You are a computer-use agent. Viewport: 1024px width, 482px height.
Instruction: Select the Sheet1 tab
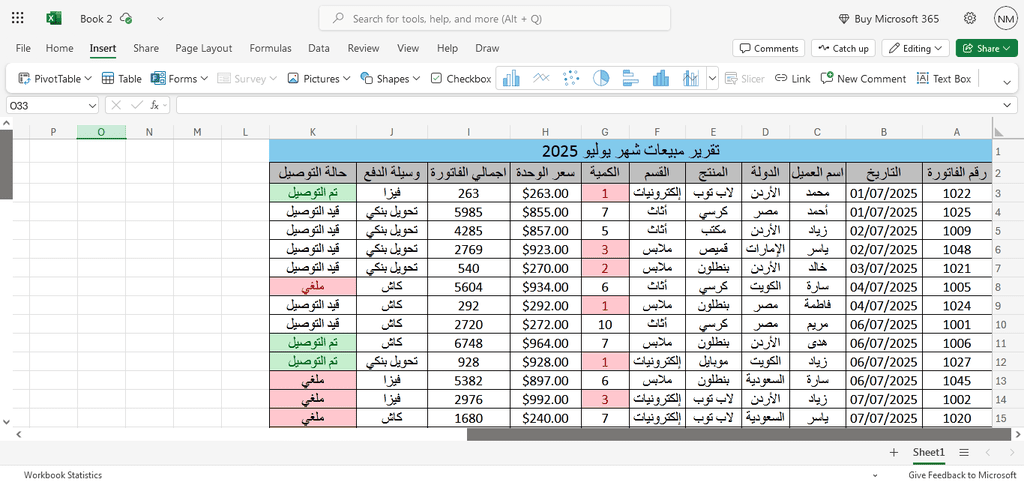click(929, 452)
